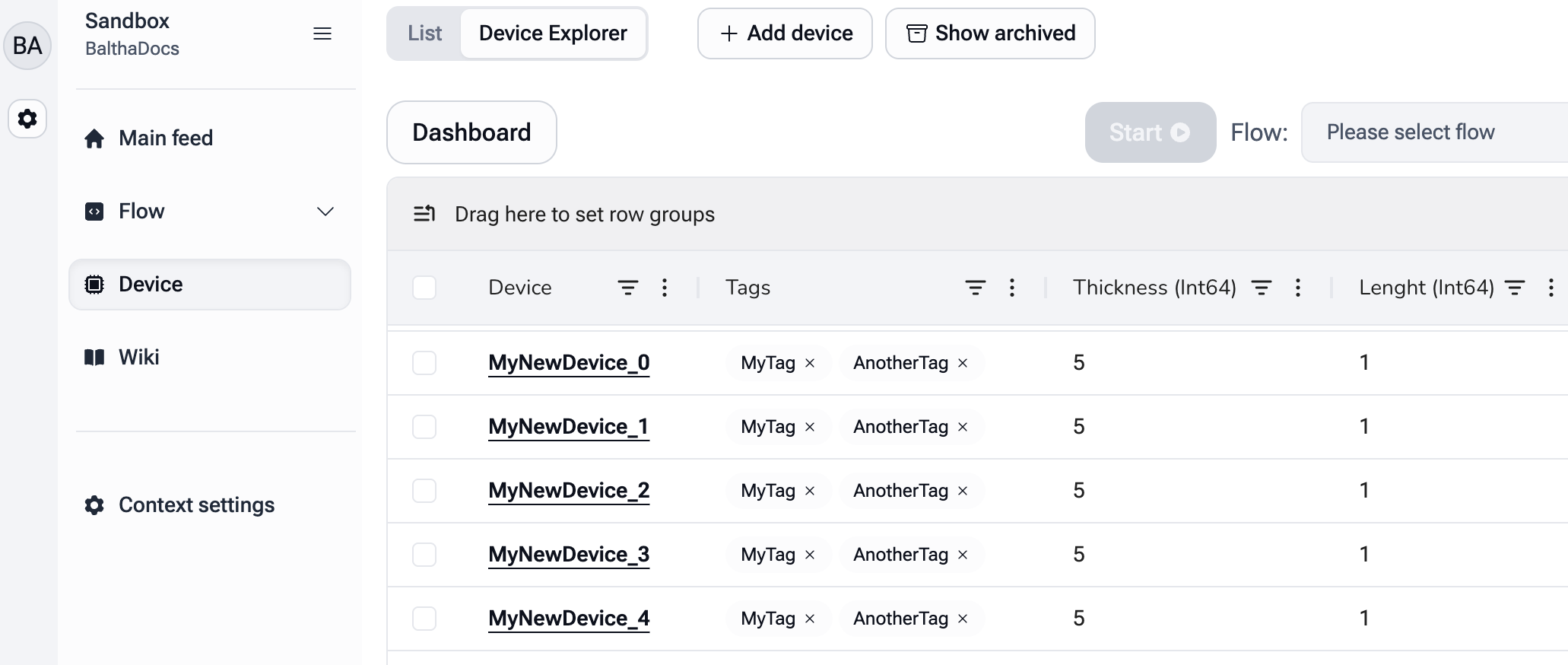This screenshot has width=1568, height=665.
Task: Check the MyNewDevice_3 row checkbox
Action: [424, 555]
